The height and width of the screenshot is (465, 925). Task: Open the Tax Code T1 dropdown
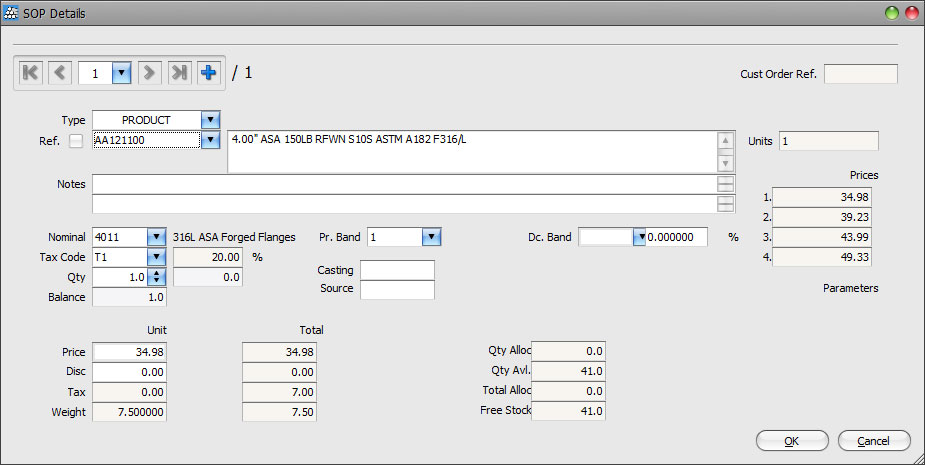(x=156, y=257)
